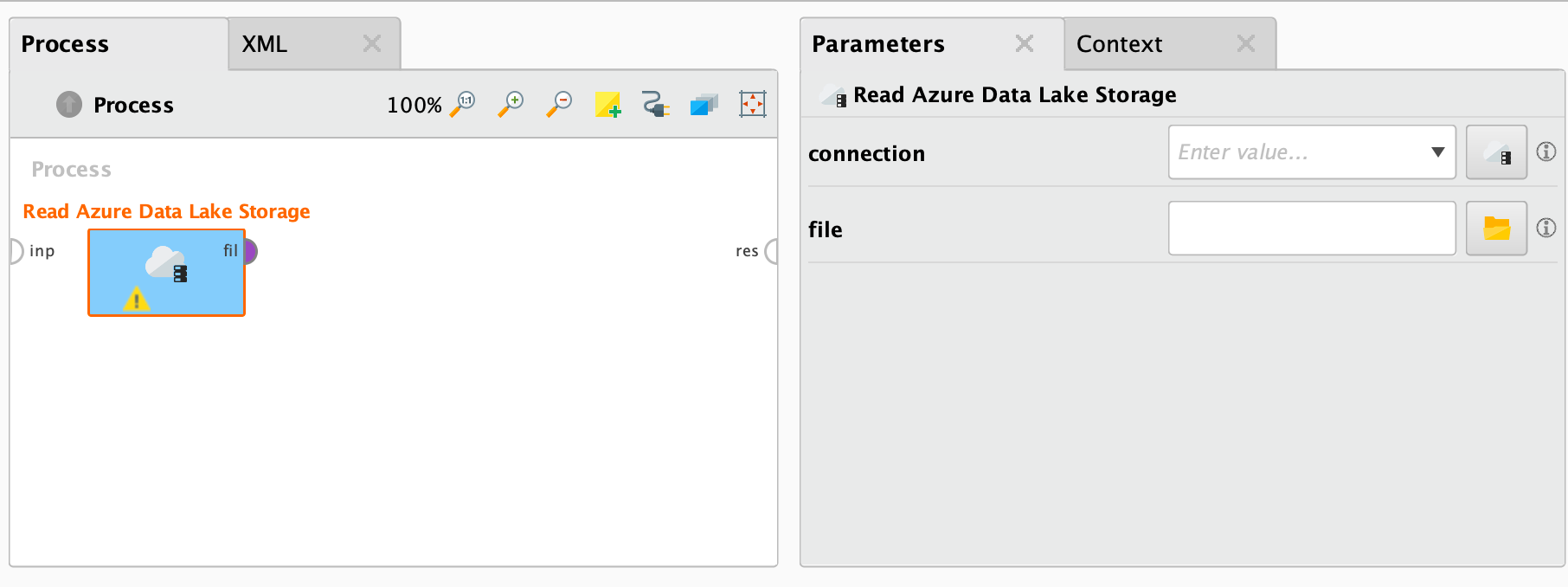Switch to the Context tab

coord(1170,44)
